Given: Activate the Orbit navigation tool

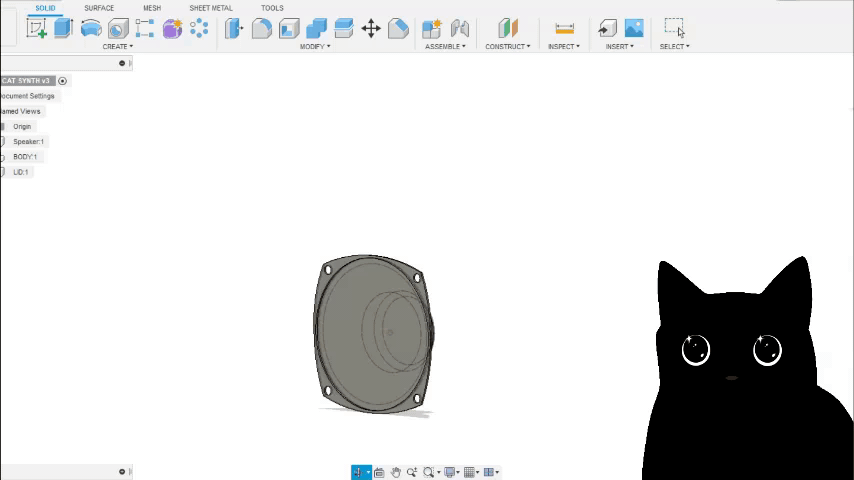Looking at the screenshot, I should tap(358, 472).
